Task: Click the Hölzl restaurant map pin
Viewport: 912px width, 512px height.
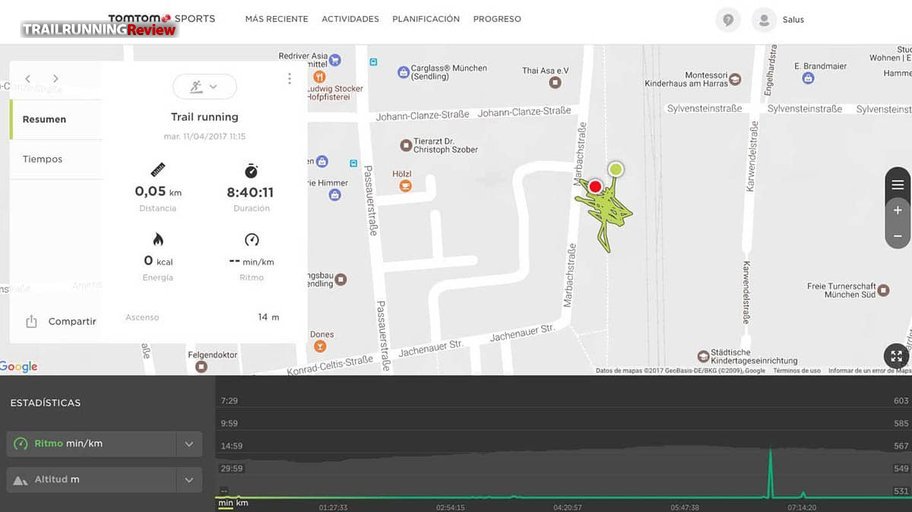Action: point(405,186)
